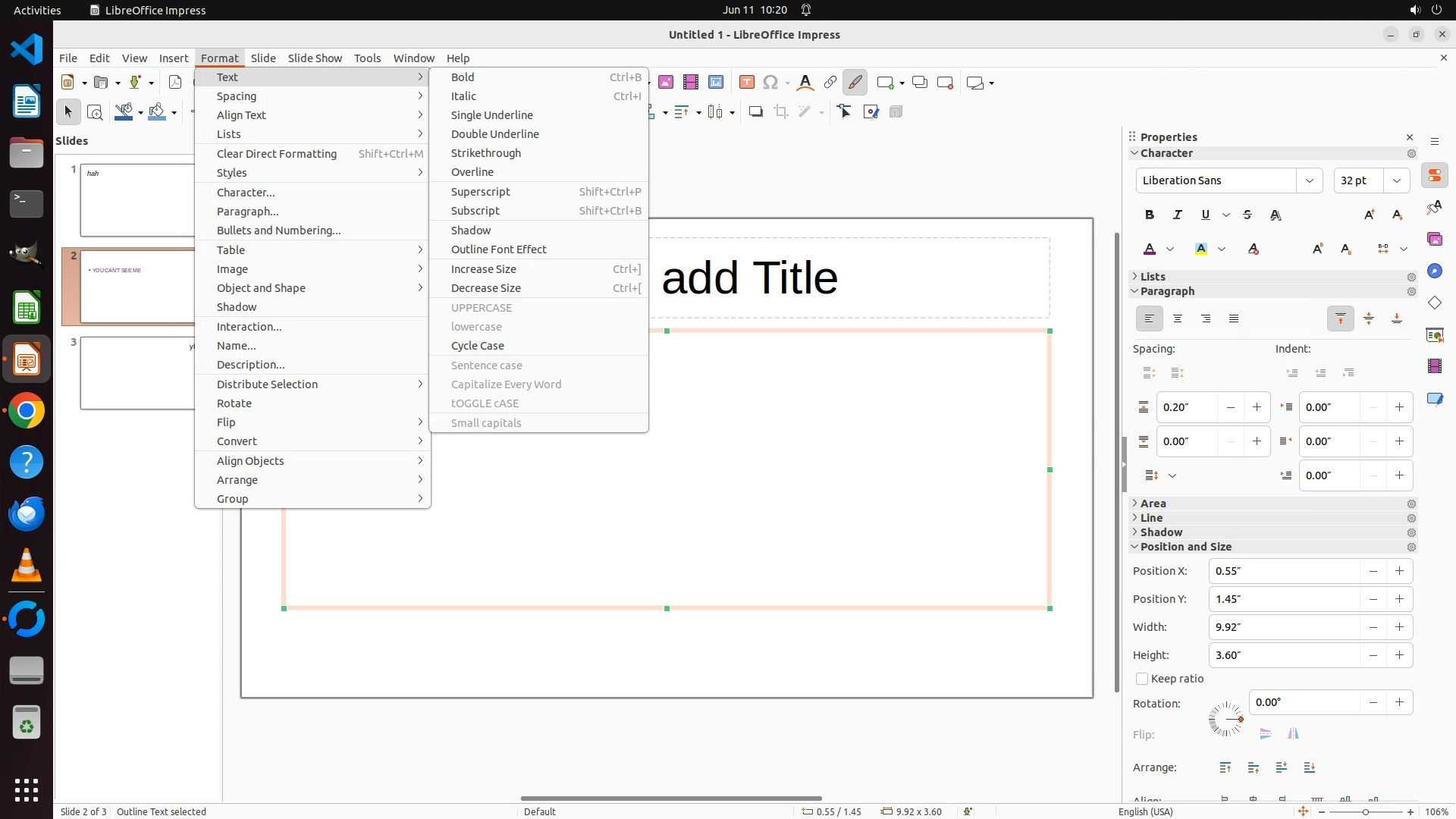Image resolution: width=1456 pixels, height=819 pixels.
Task: Click the Insert Hyperlink toolbar icon
Action: point(830,83)
